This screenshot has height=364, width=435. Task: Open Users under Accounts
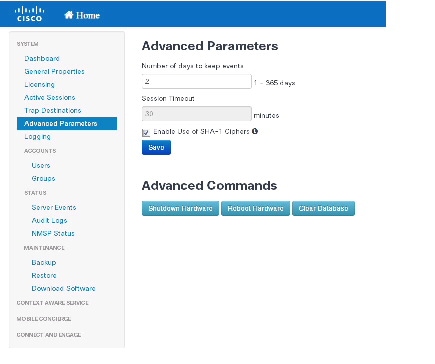[41, 165]
